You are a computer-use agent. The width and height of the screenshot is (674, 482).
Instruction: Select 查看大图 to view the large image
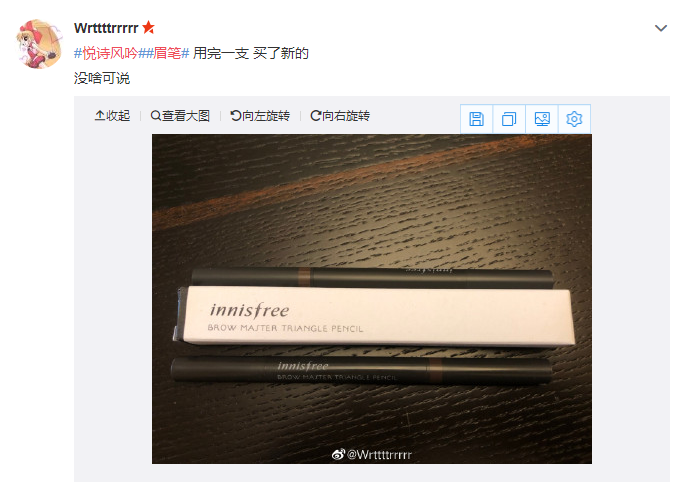(x=180, y=116)
